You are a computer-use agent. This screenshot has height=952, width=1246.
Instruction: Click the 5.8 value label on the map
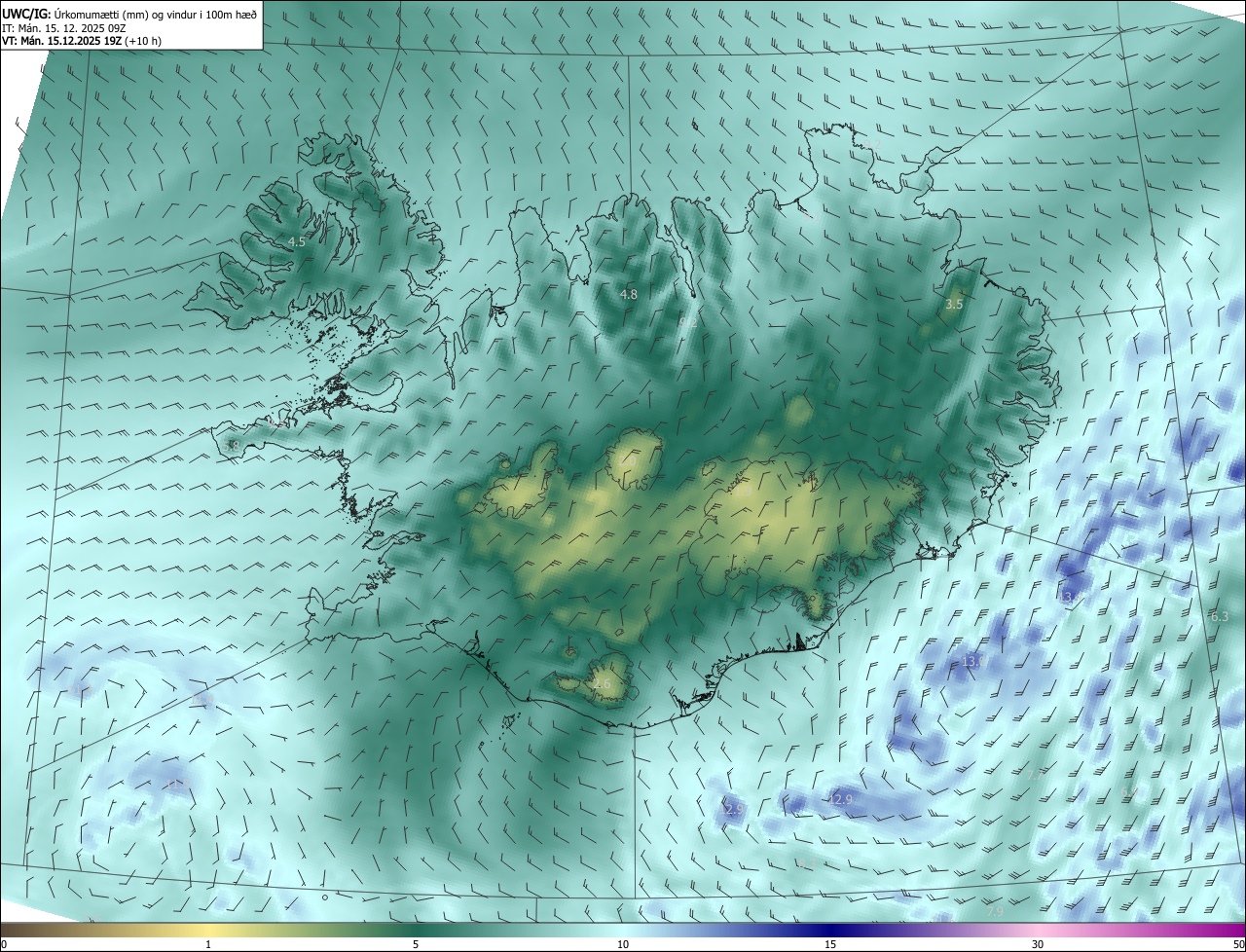point(232,446)
